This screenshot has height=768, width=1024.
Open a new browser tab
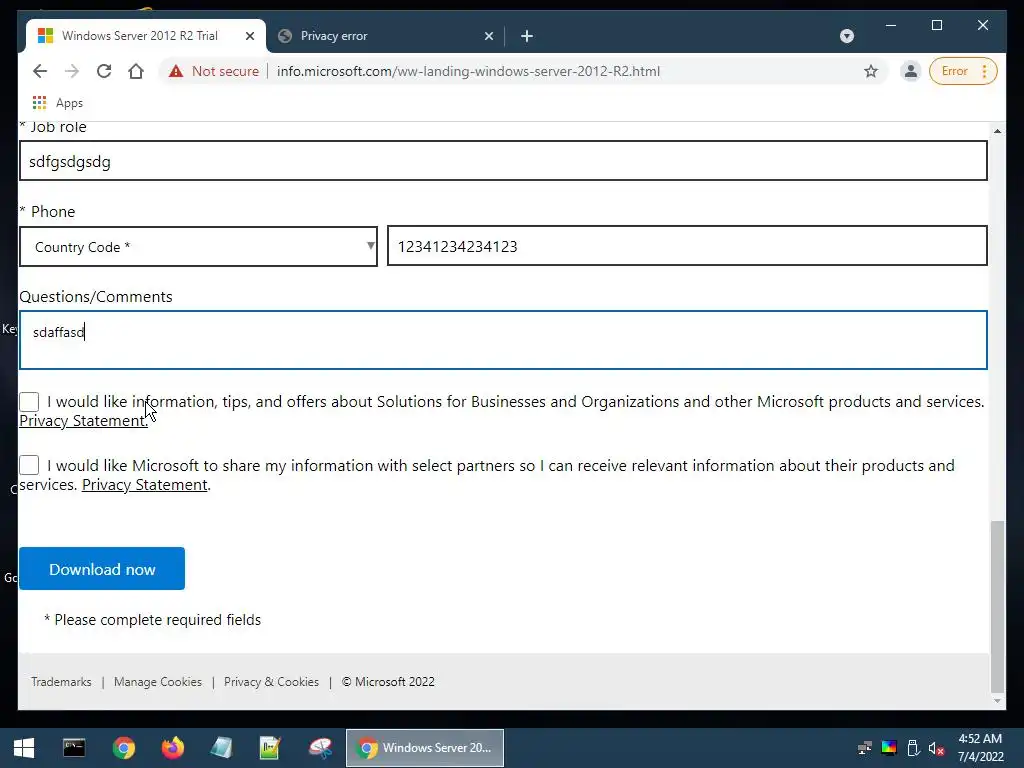coord(527,36)
